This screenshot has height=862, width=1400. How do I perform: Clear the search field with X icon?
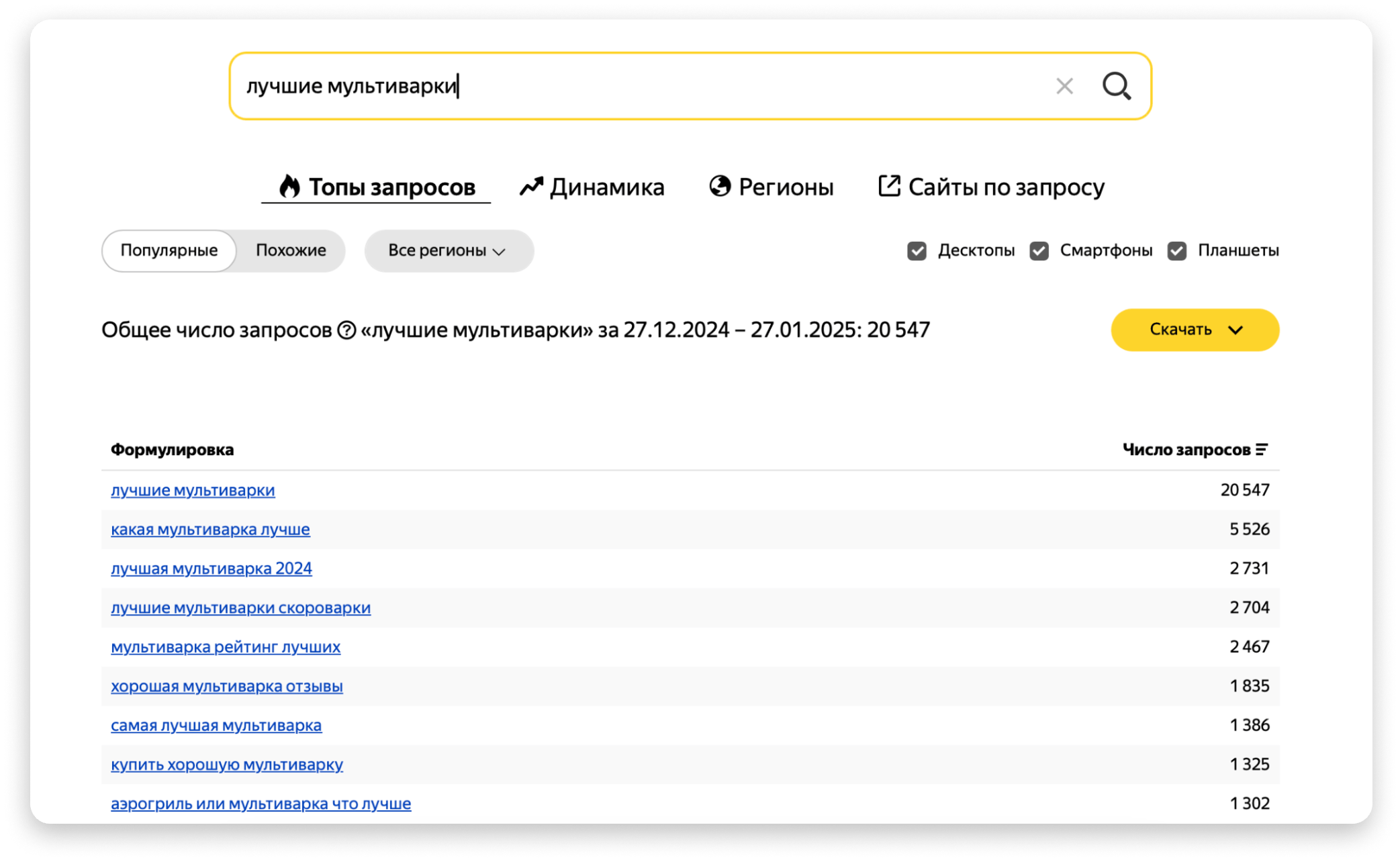(x=1064, y=86)
